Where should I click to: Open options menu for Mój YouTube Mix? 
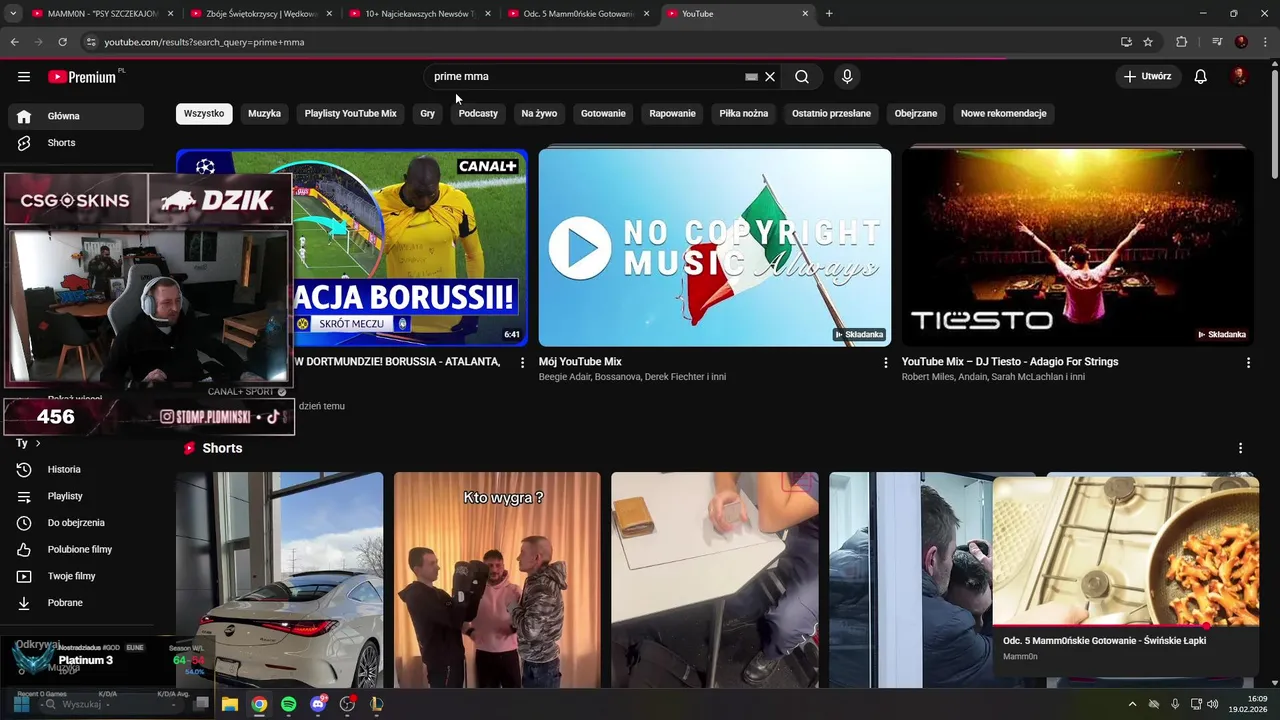point(885,363)
